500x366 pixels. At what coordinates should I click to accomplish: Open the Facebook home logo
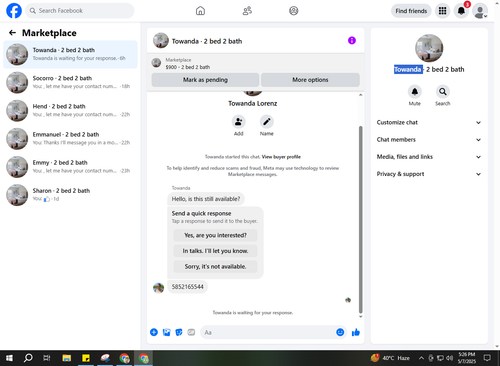point(14,11)
